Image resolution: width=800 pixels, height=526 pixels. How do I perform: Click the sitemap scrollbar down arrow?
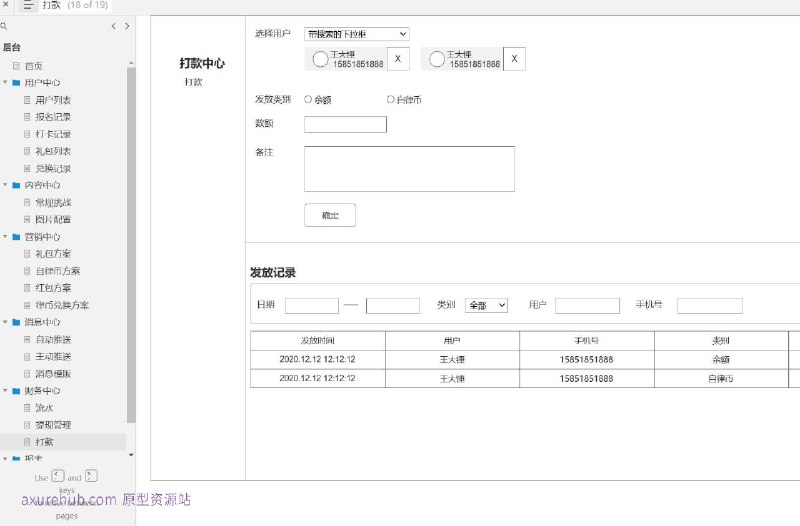point(131,455)
